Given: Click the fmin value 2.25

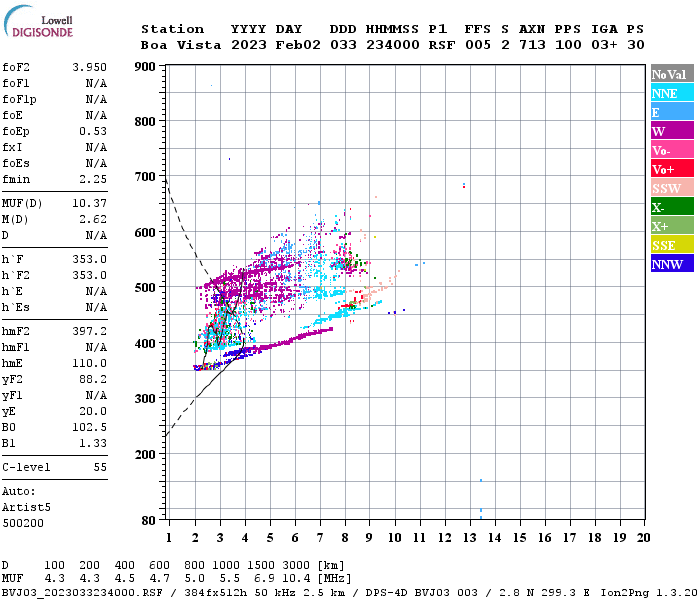Looking at the screenshot, I should point(93,179).
